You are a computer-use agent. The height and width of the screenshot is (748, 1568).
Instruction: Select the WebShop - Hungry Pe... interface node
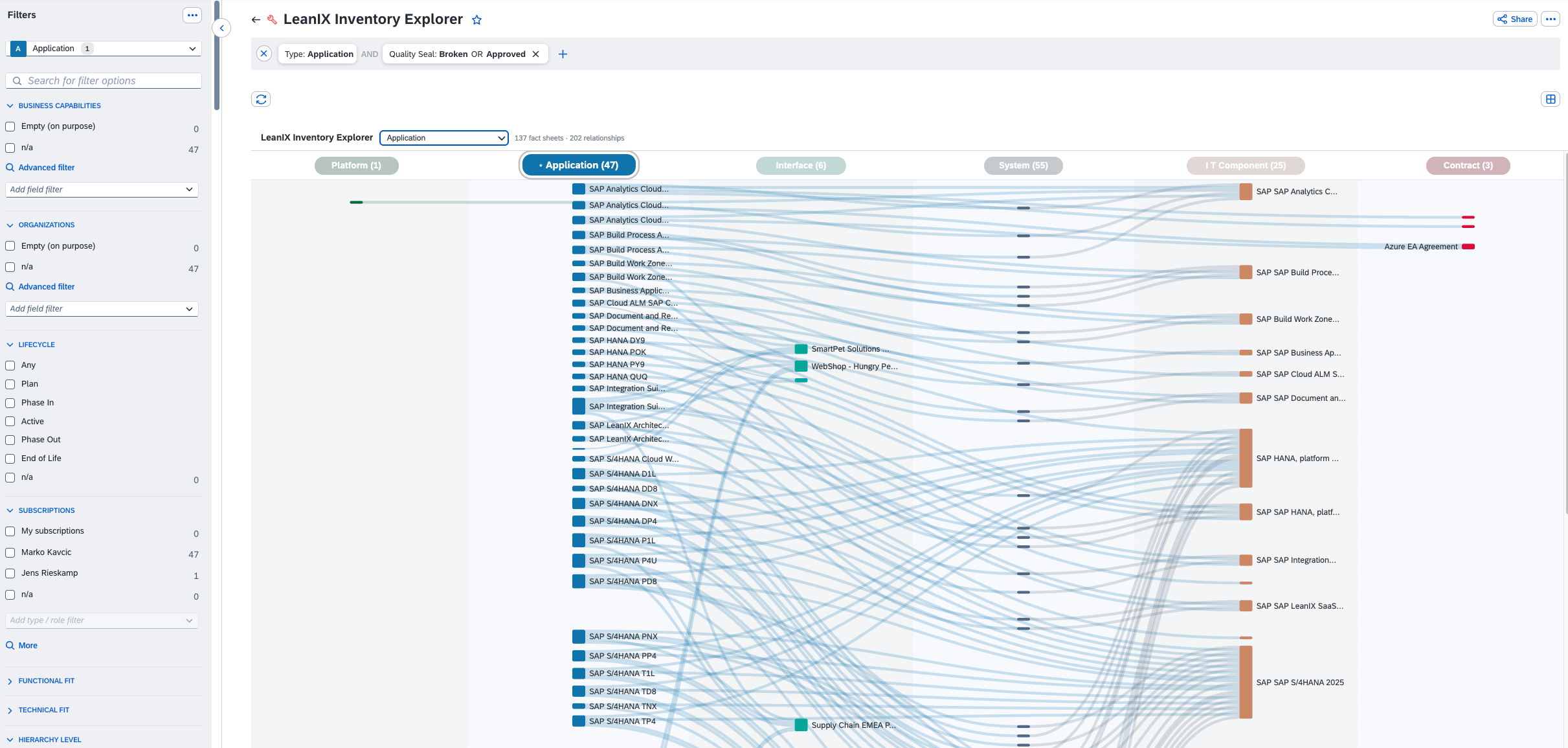pyautogui.click(x=801, y=367)
